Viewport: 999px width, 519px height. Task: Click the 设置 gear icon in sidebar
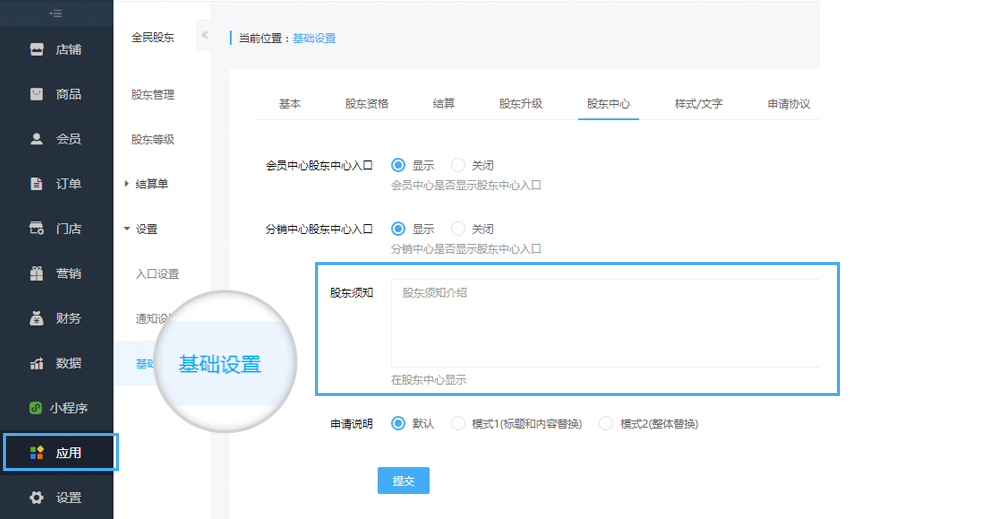(x=37, y=498)
